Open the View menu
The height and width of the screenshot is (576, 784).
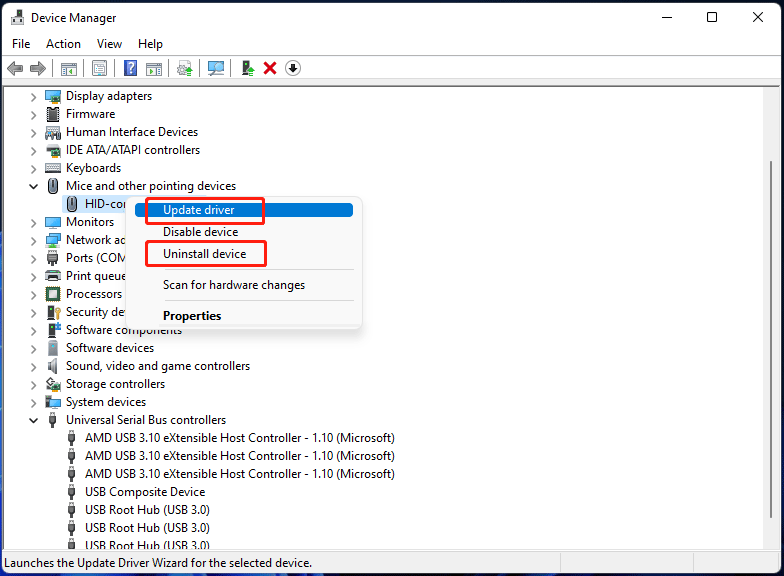pos(110,44)
